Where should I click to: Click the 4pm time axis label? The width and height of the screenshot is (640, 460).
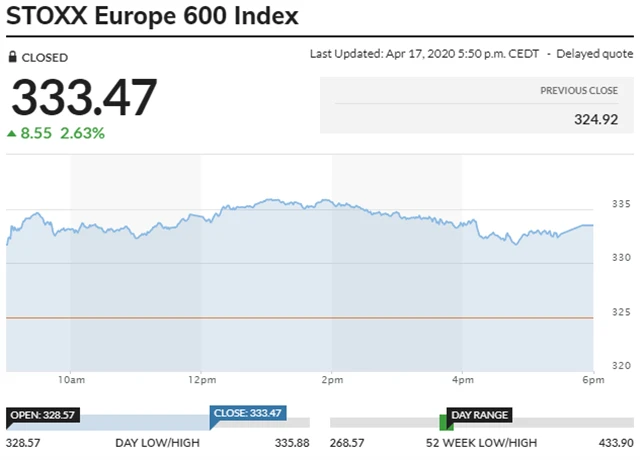463,380
